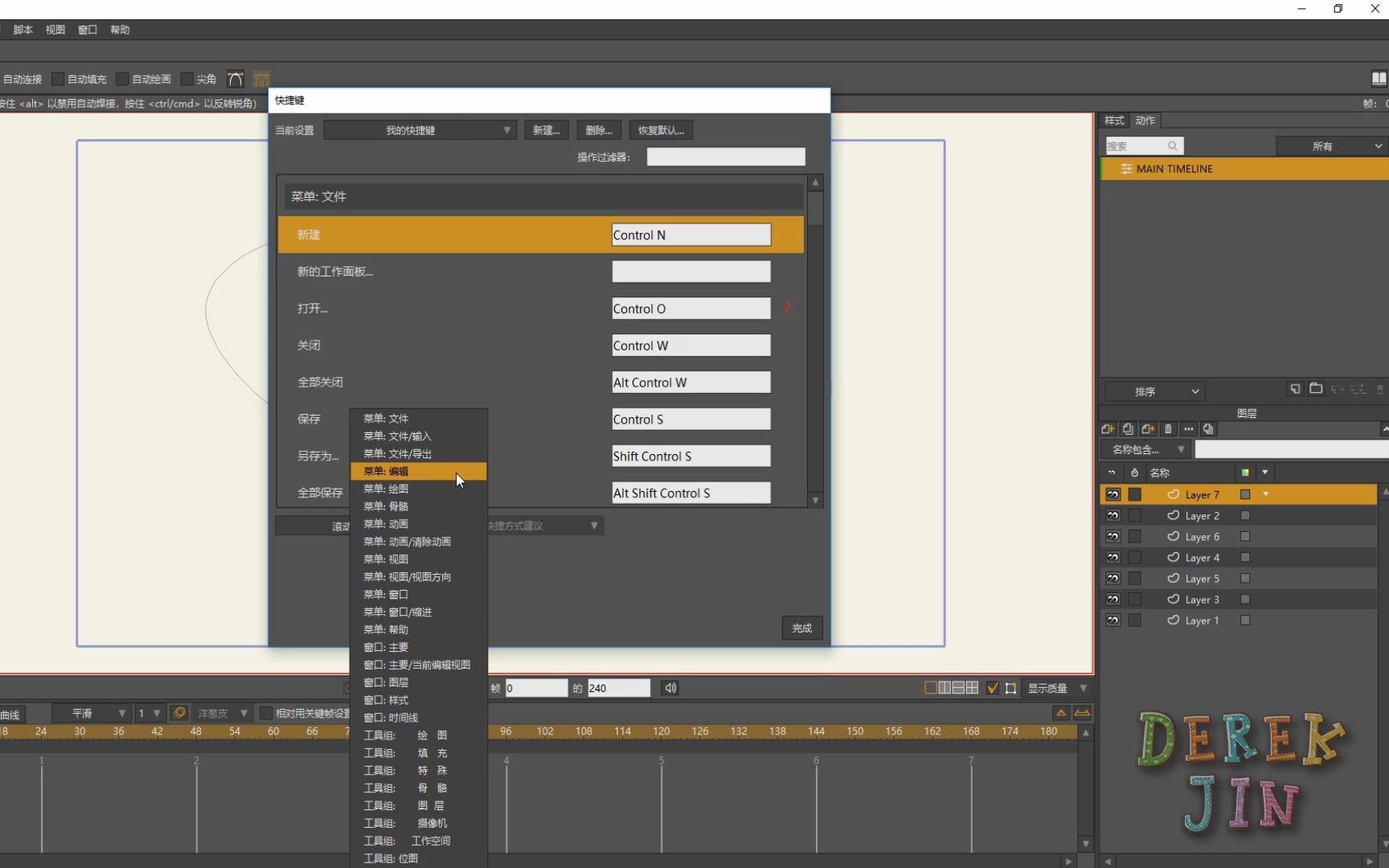Toggle the audio speaker icon in timeline
1389x868 pixels.
(670, 688)
